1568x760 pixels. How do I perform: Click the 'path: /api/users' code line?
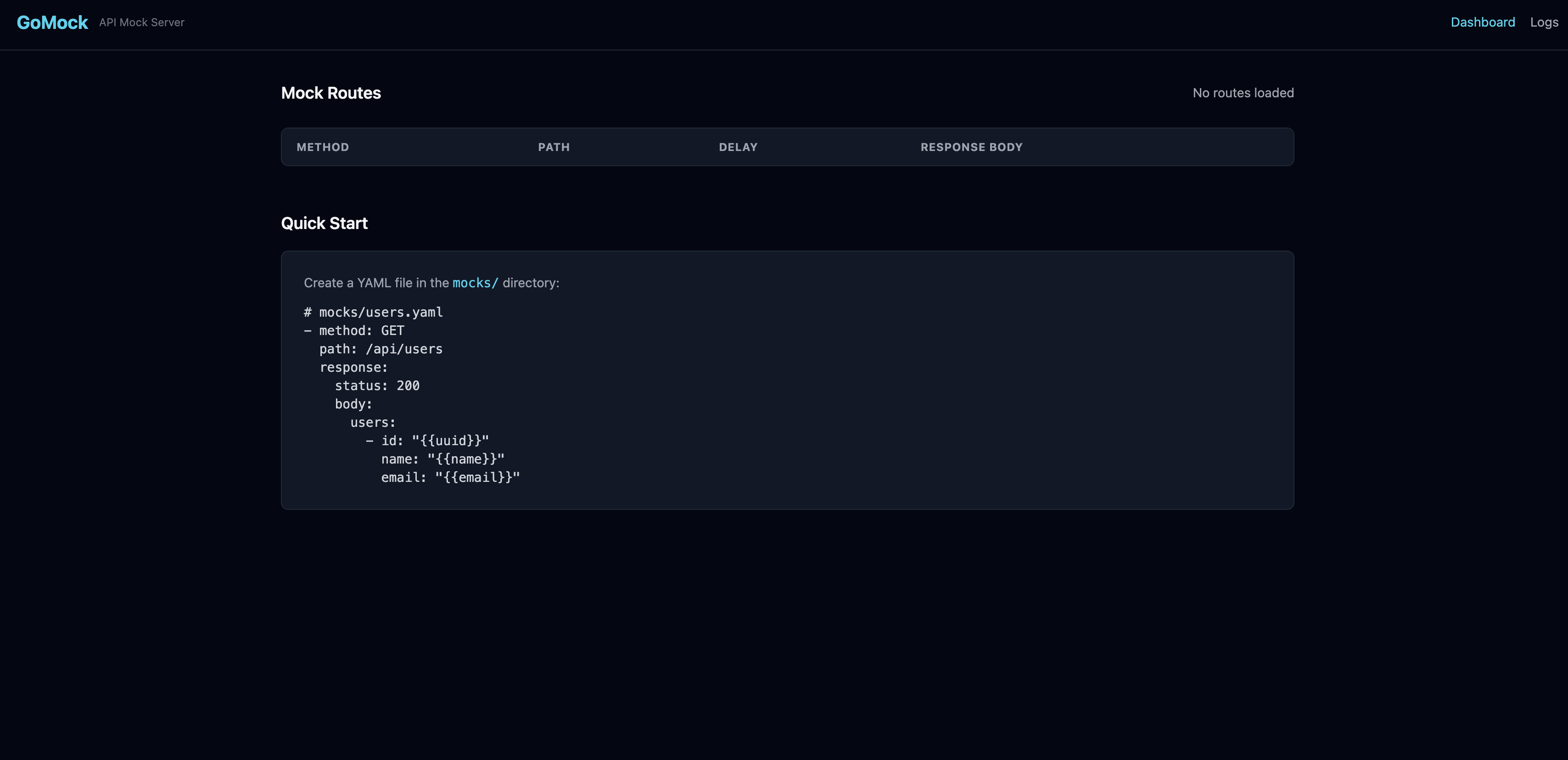tap(381, 349)
